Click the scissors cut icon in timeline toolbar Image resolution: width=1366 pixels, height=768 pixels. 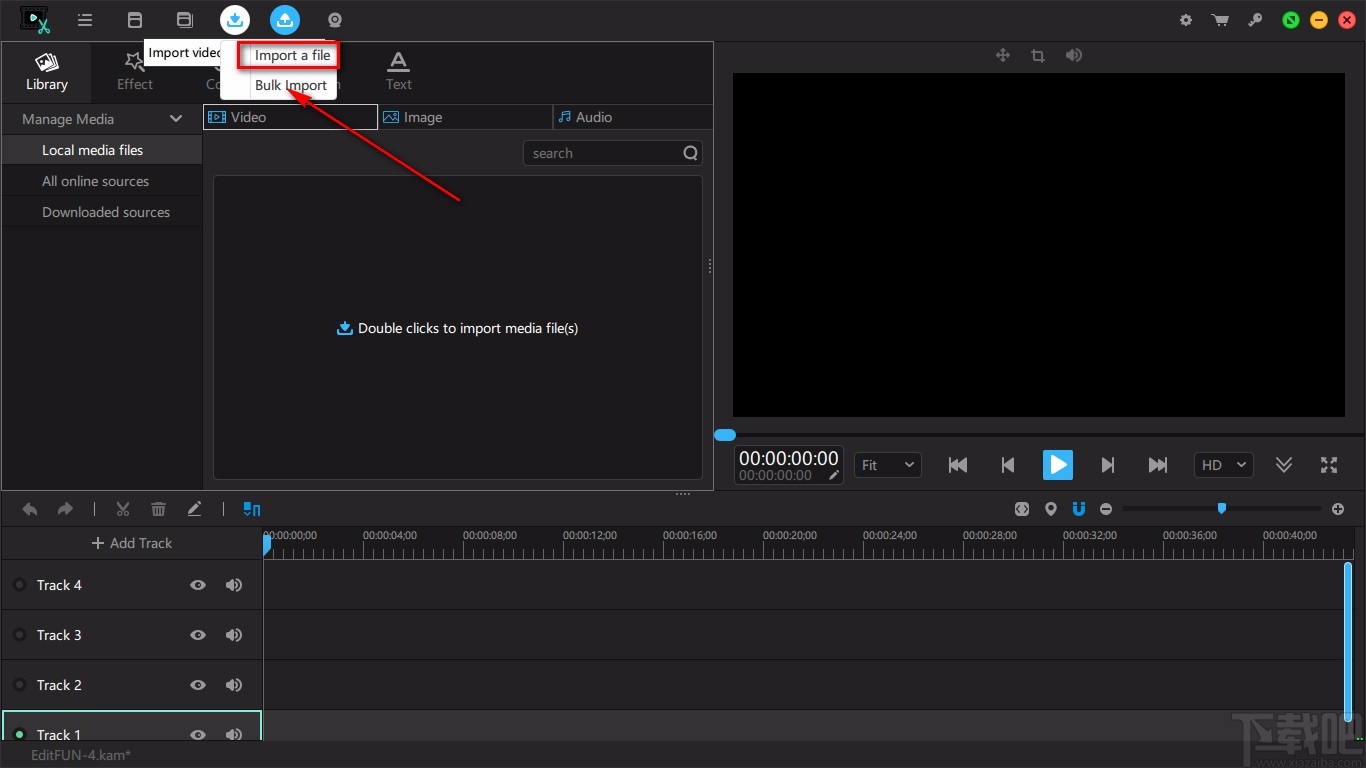tap(123, 509)
